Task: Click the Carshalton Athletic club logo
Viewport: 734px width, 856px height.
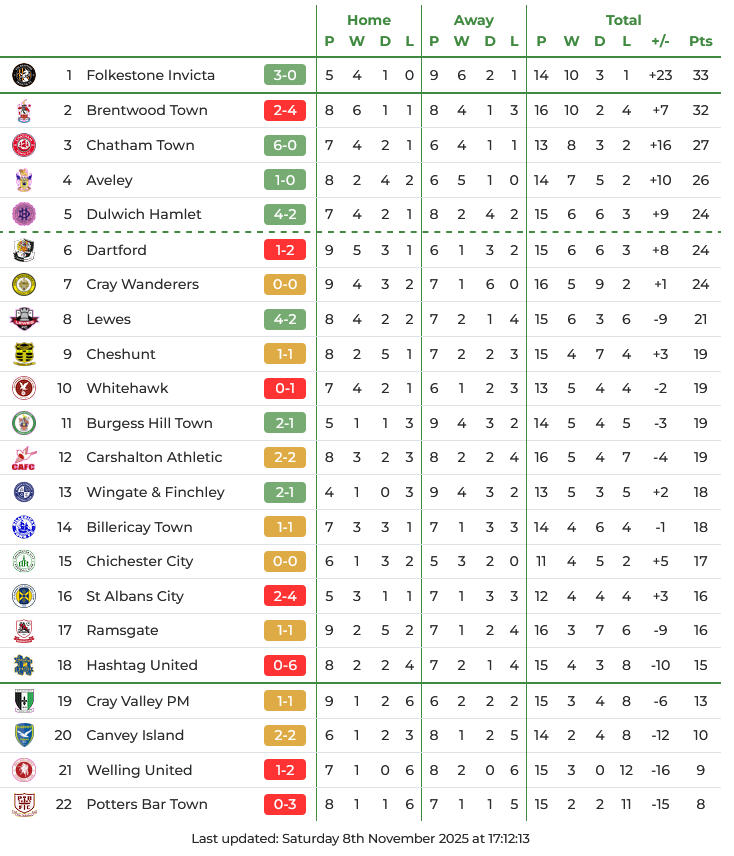Action: click(24, 457)
